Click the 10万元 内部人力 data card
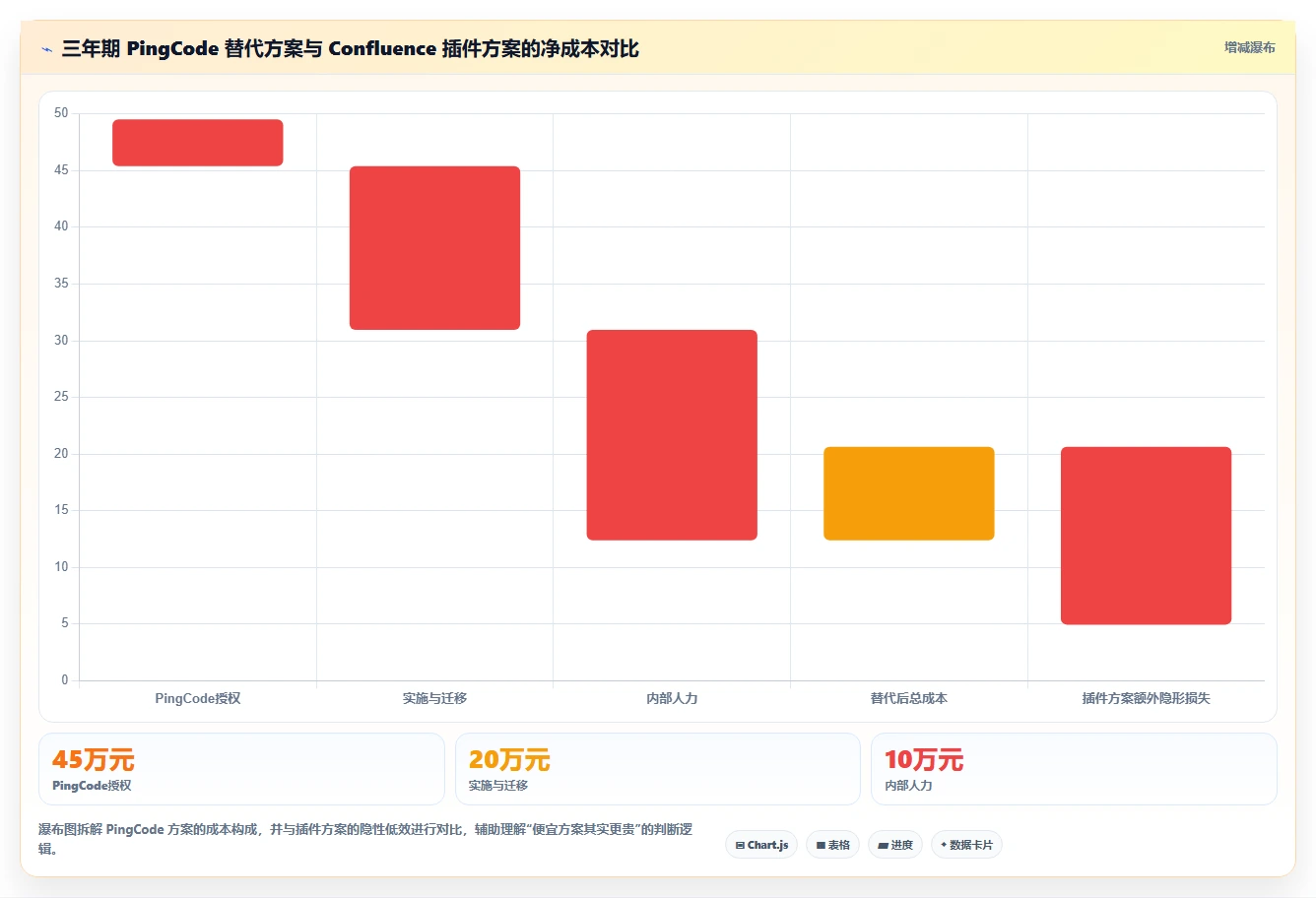 [x=1074, y=769]
